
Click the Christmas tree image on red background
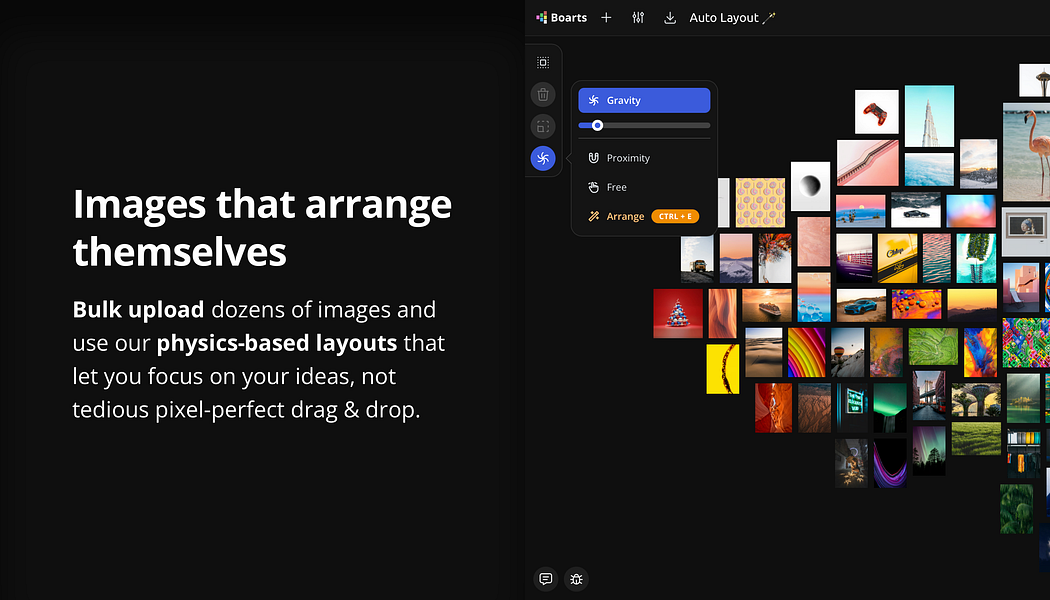pyautogui.click(x=679, y=313)
